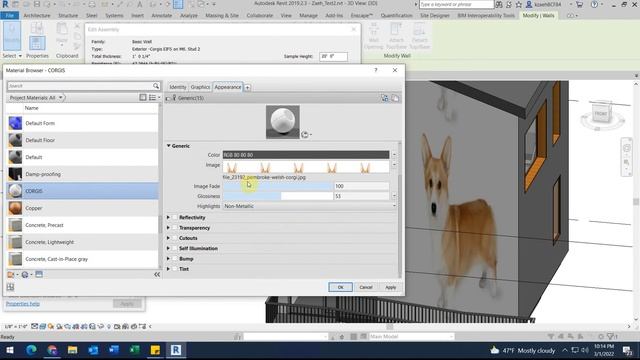Click Cancel in Material Browser
Viewport: 640px width, 360px height.
tap(366, 287)
